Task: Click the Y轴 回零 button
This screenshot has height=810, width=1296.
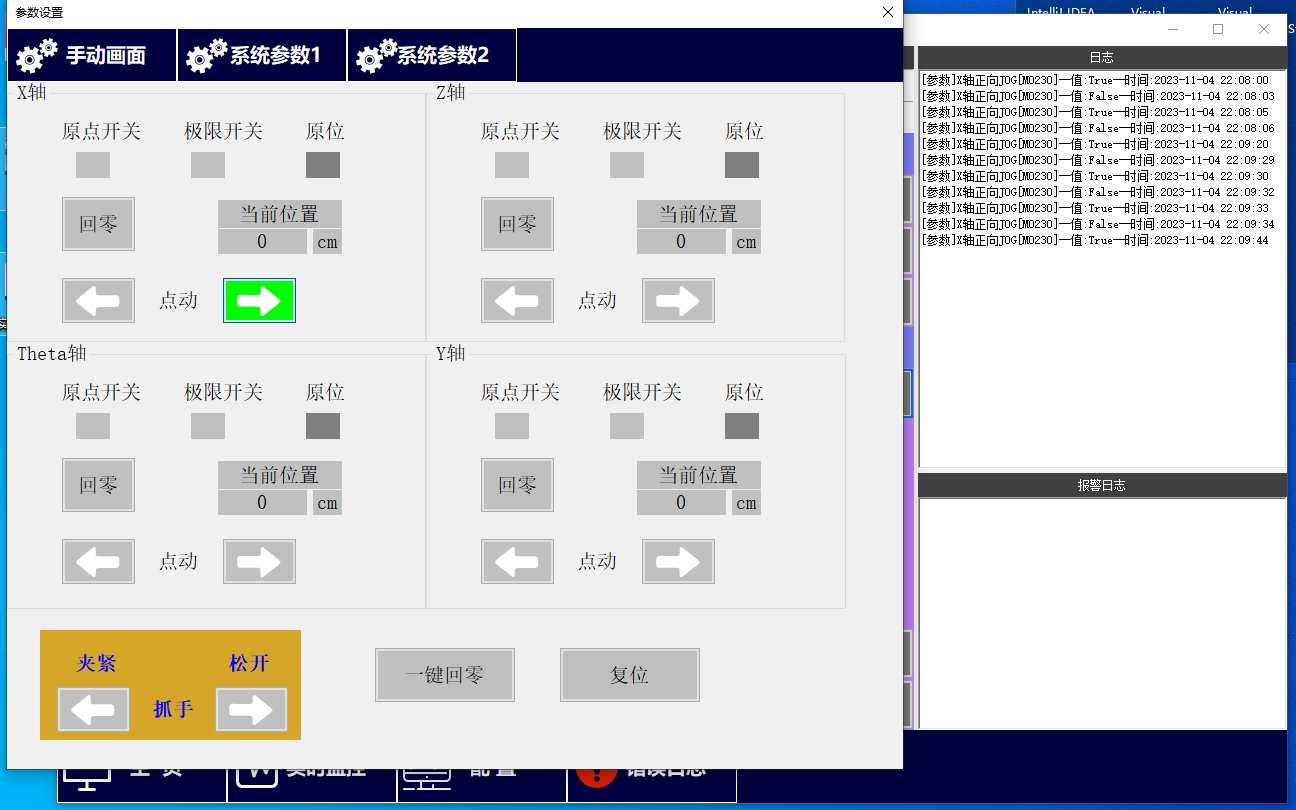Action: point(517,485)
